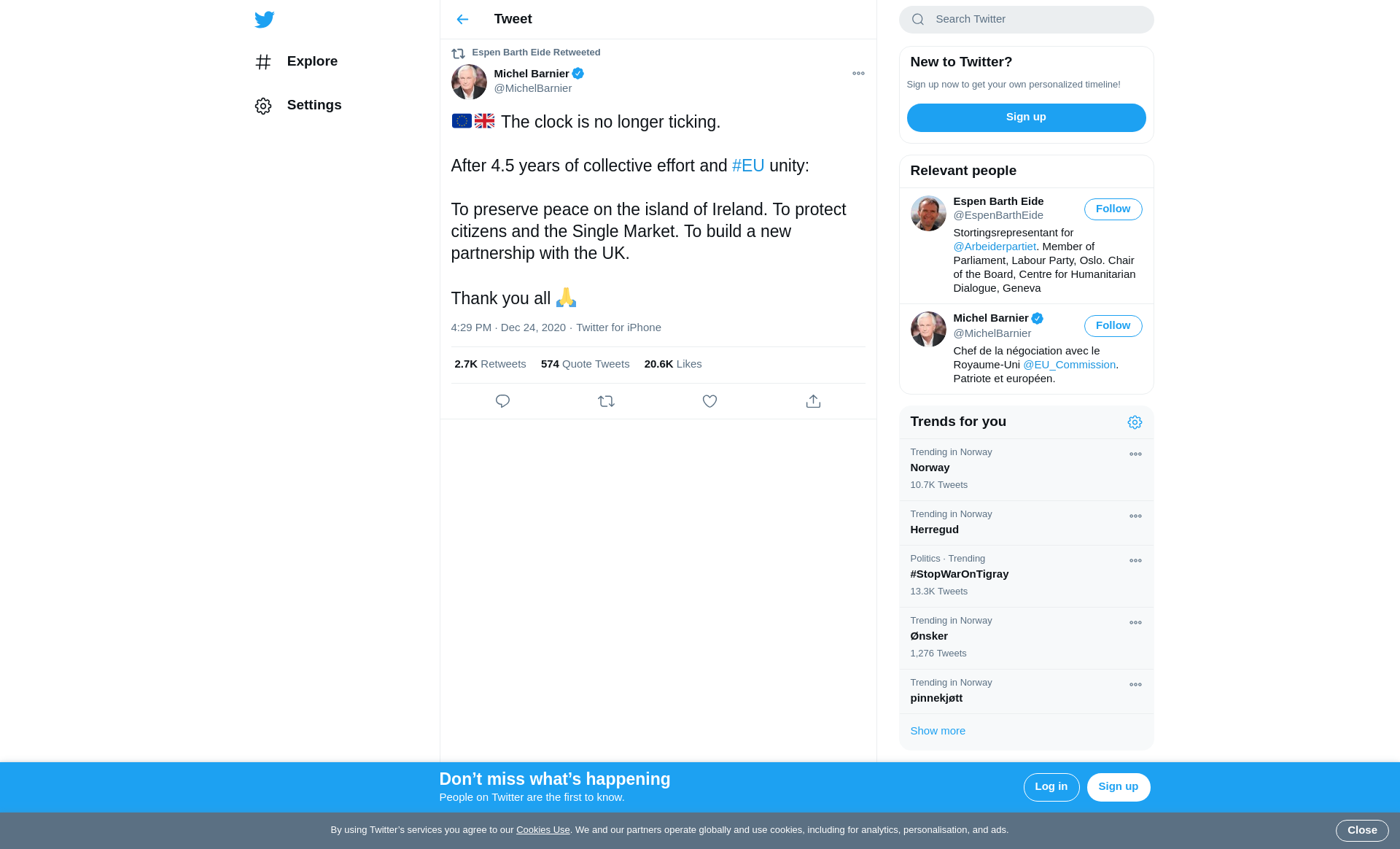Click the UK flag emoji
This screenshot has height=849, width=1400.
tap(484, 121)
